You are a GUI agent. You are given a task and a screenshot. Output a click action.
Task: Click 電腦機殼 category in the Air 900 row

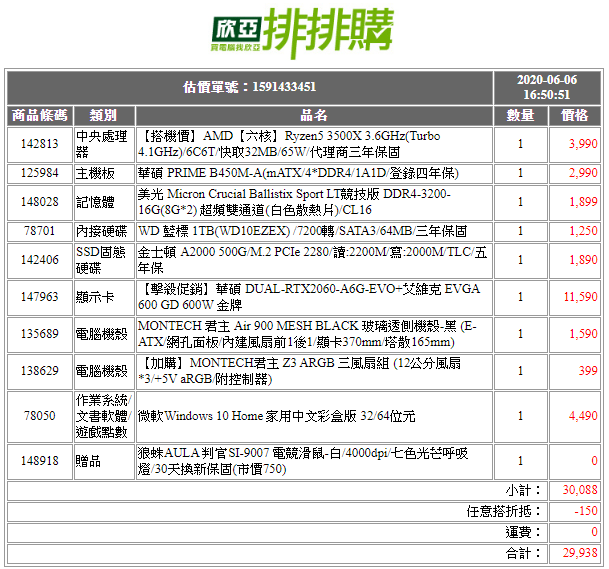(104, 334)
